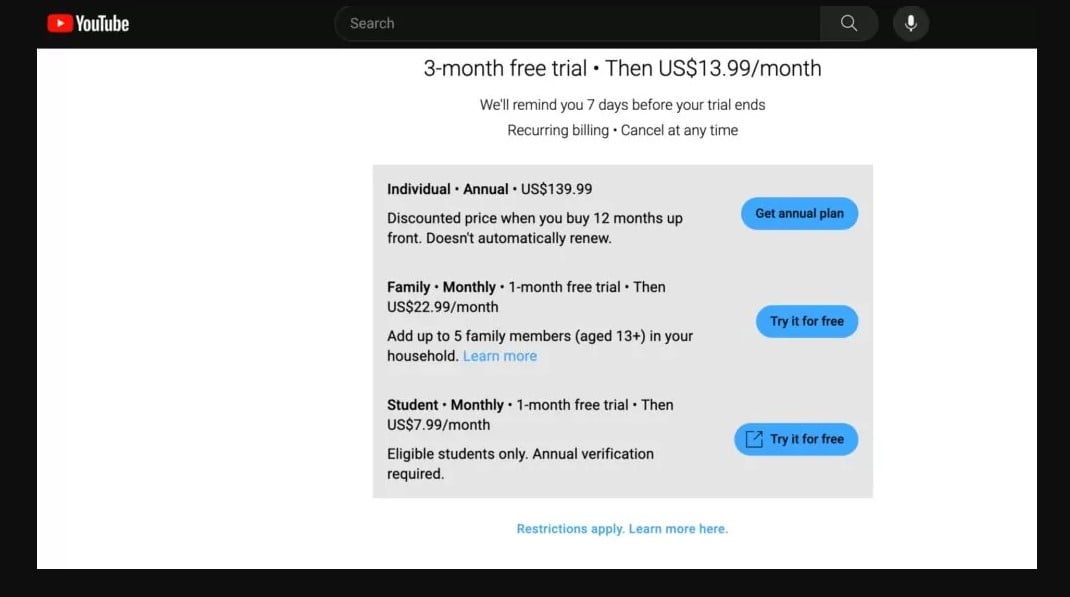
Task: Start voice search with microphone icon
Action: (910, 23)
